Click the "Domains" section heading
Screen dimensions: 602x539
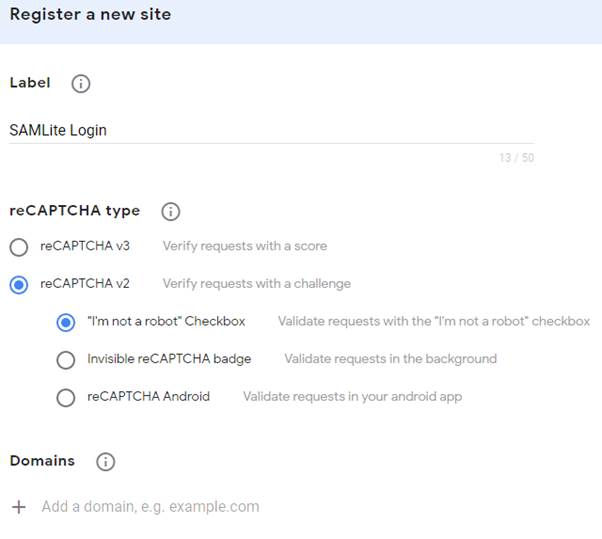click(x=42, y=461)
